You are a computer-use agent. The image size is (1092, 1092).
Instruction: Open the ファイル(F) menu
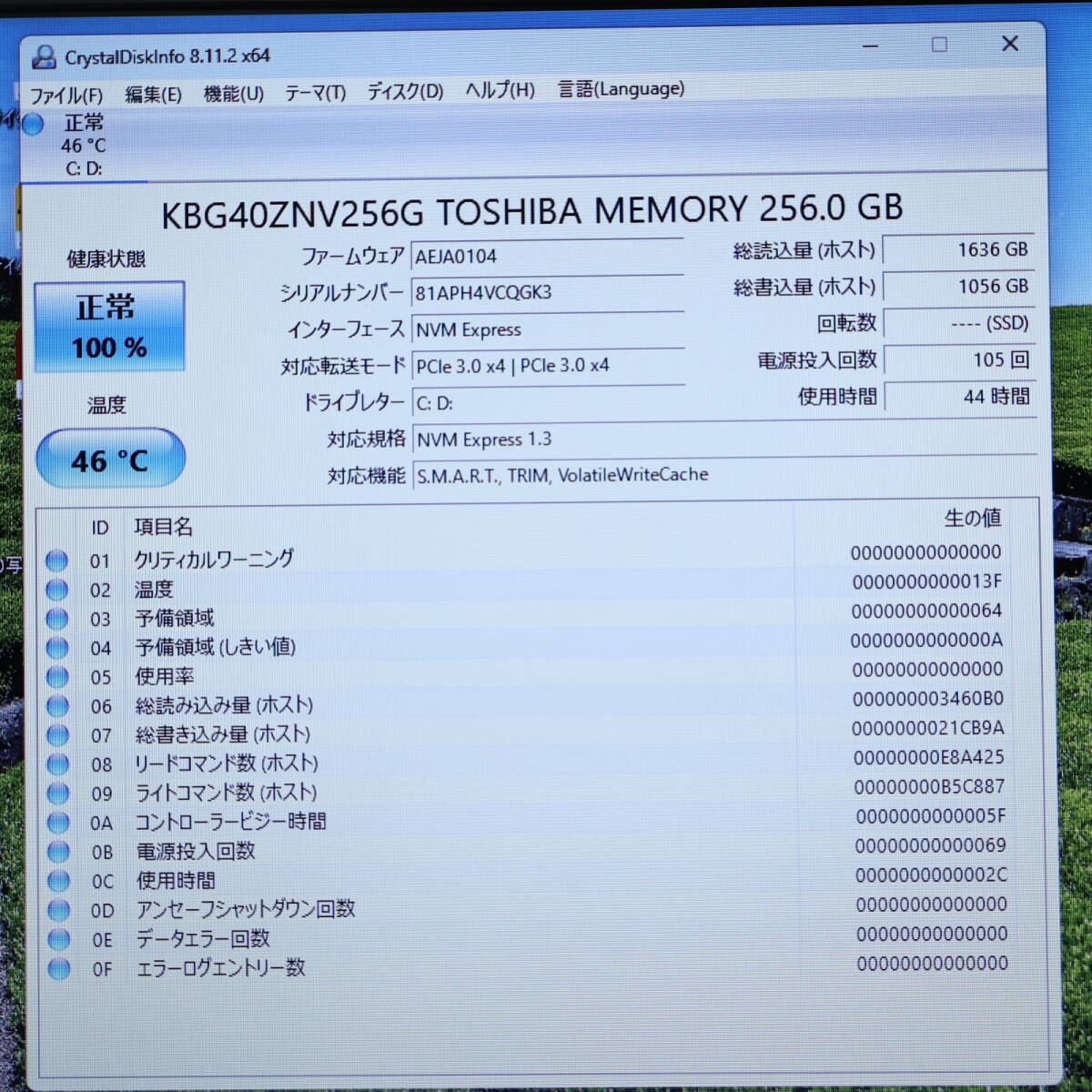pos(66,95)
